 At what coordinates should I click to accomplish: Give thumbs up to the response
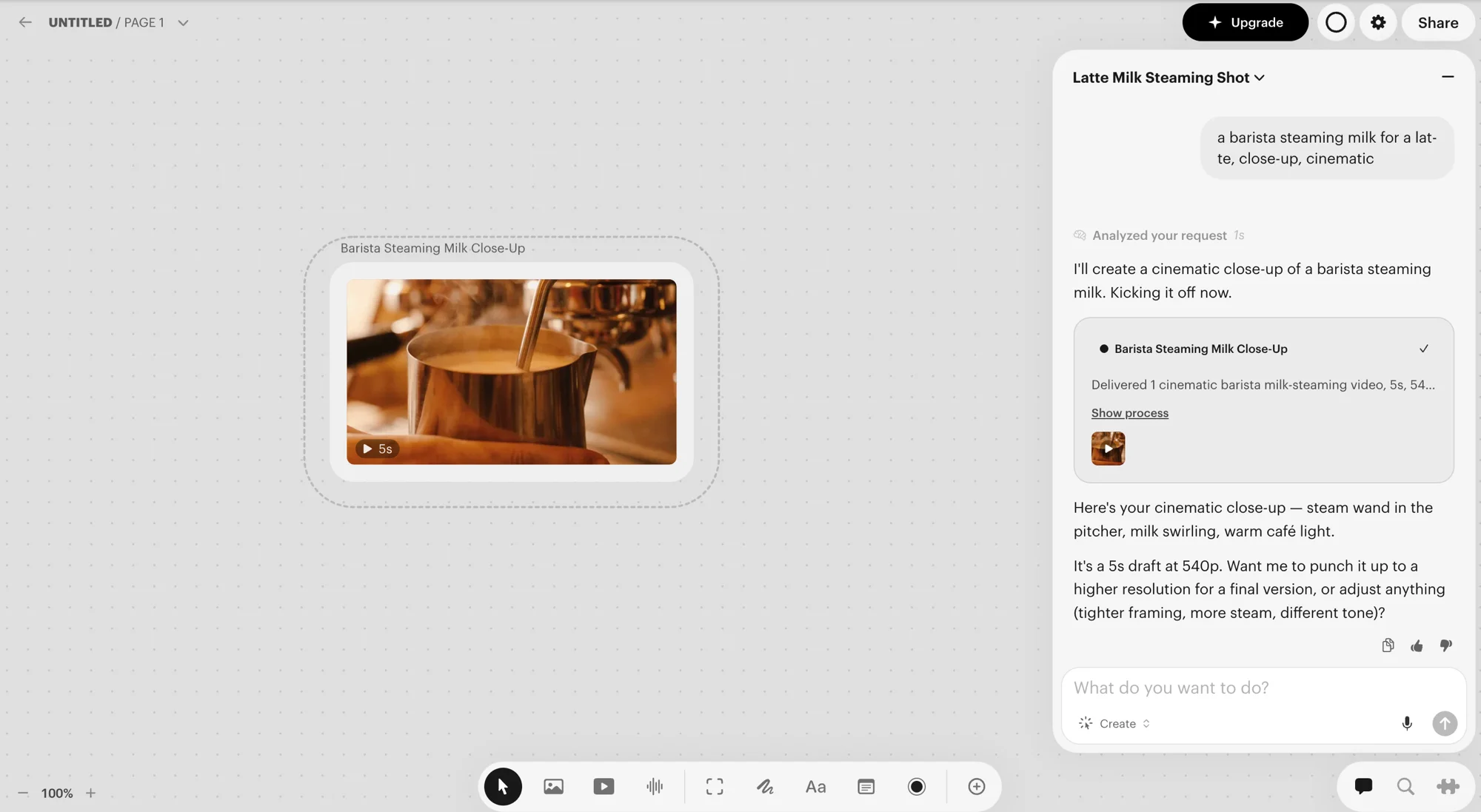1417,645
